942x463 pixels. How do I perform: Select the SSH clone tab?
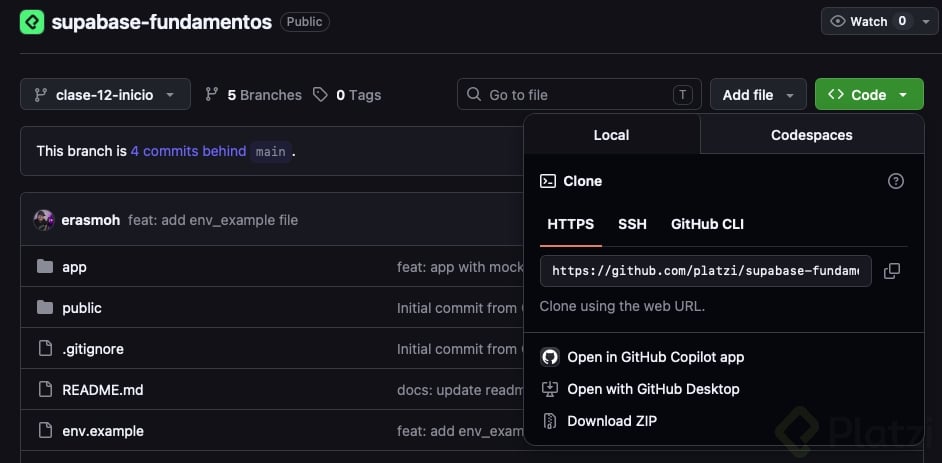(632, 225)
